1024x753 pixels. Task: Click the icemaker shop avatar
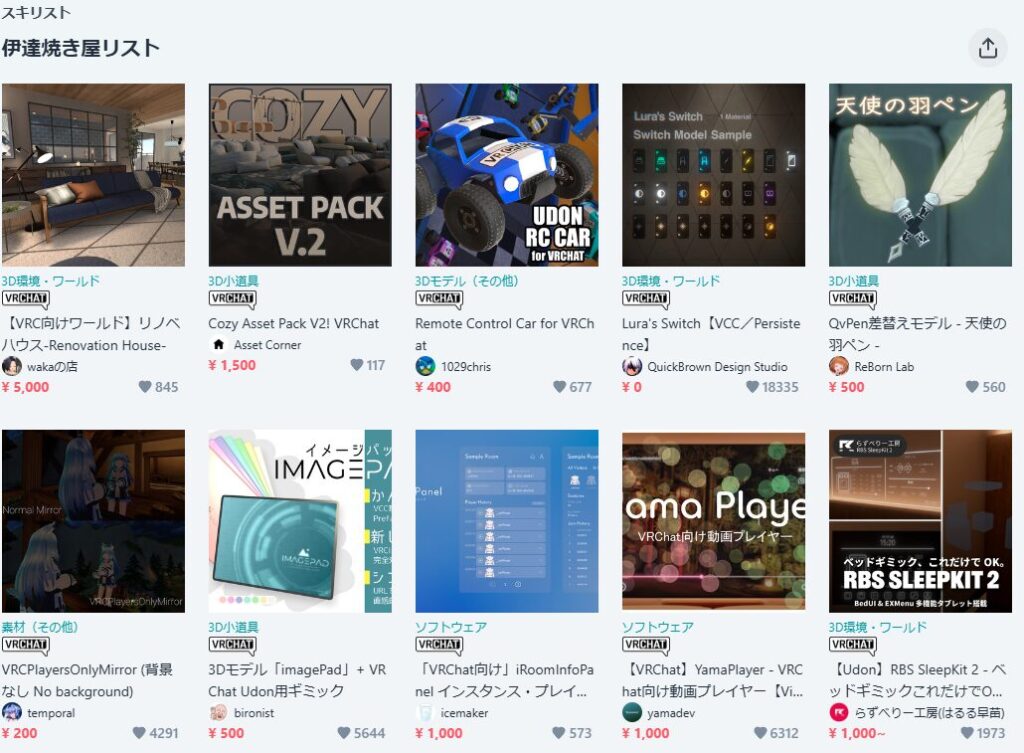[425, 713]
